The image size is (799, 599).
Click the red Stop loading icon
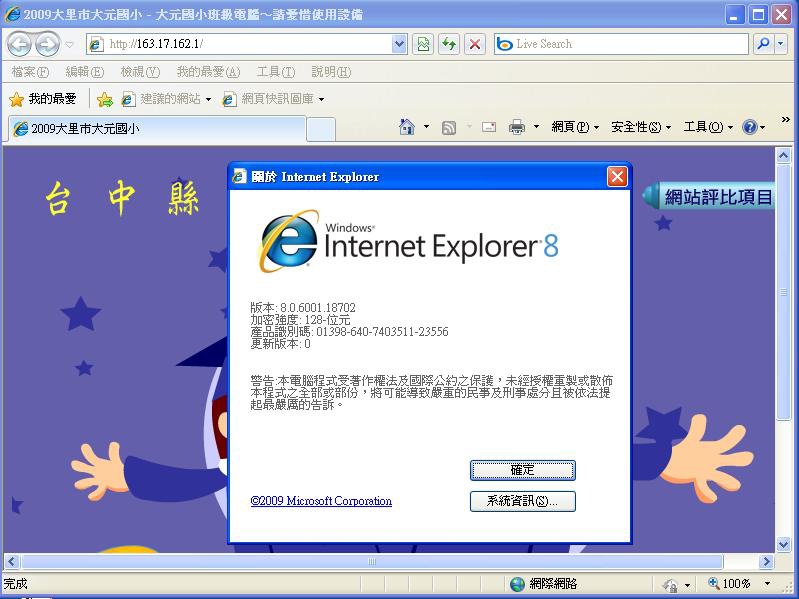pos(475,44)
